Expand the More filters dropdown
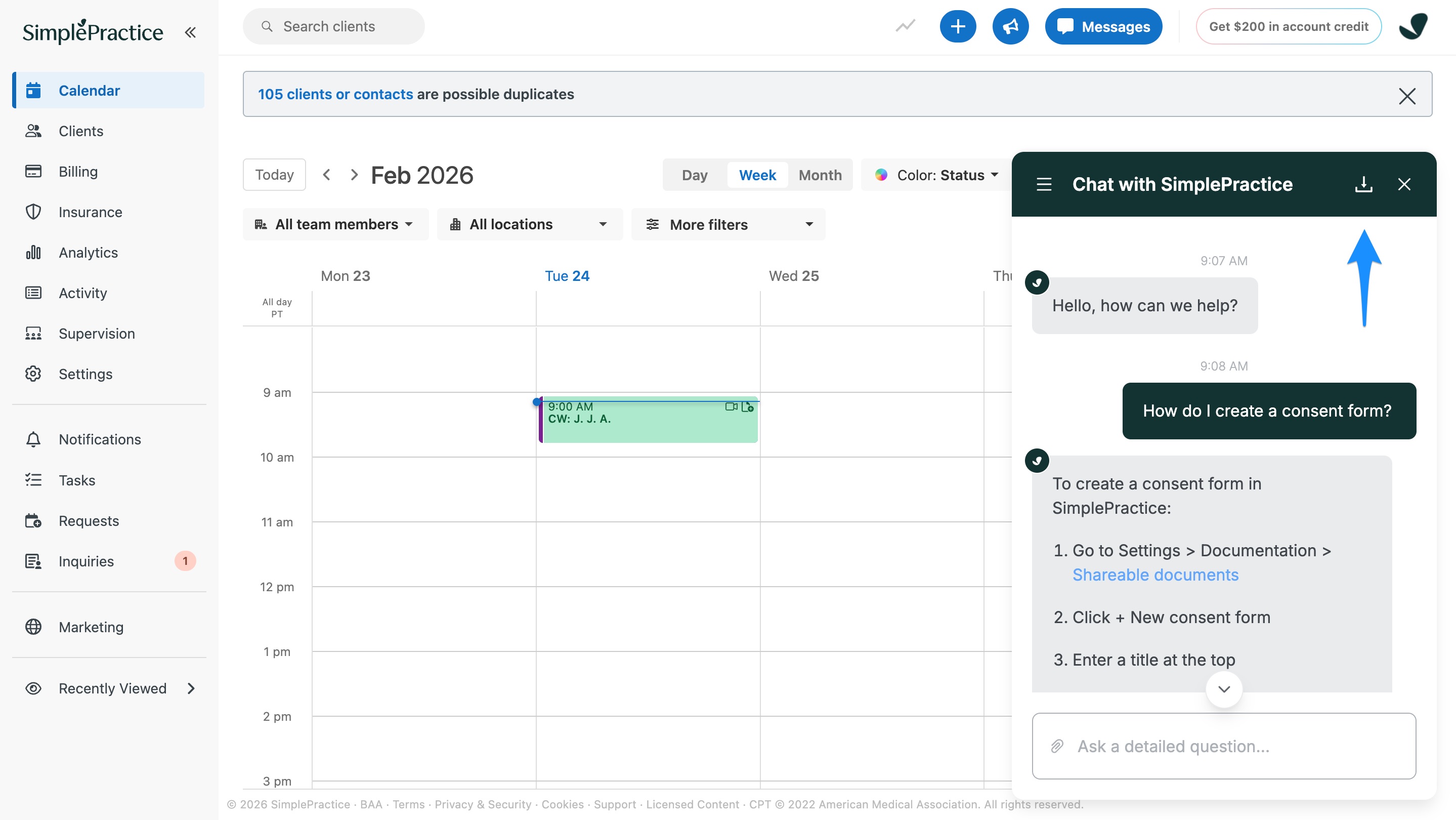 pyautogui.click(x=728, y=225)
